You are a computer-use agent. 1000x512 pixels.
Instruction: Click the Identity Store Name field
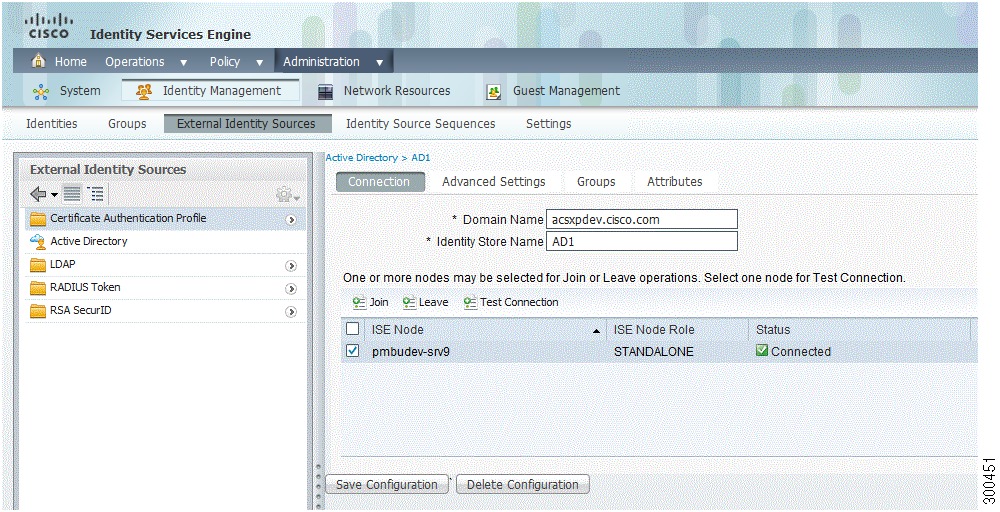coord(642,241)
